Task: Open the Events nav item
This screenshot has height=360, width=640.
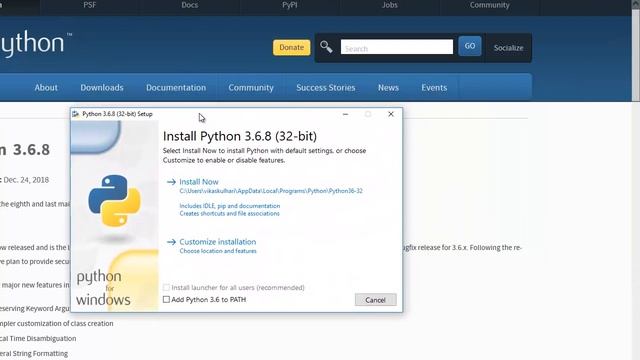Action: click(434, 88)
